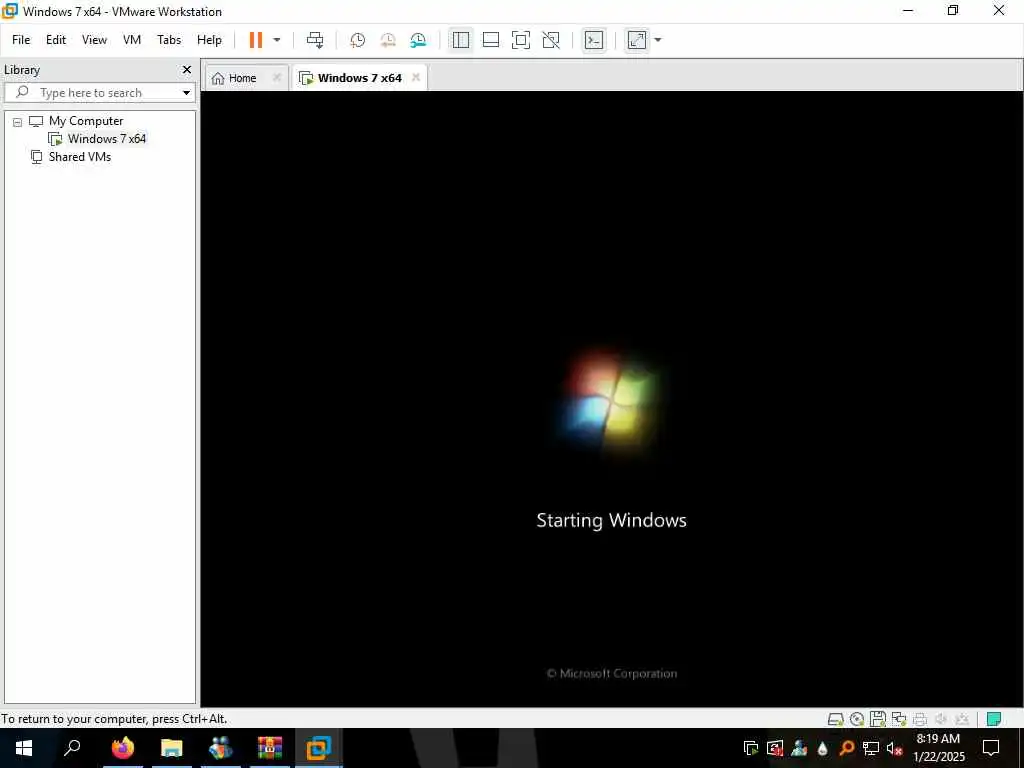Collapse the My Computer tree node
The height and width of the screenshot is (768, 1024).
pyautogui.click(x=18, y=121)
